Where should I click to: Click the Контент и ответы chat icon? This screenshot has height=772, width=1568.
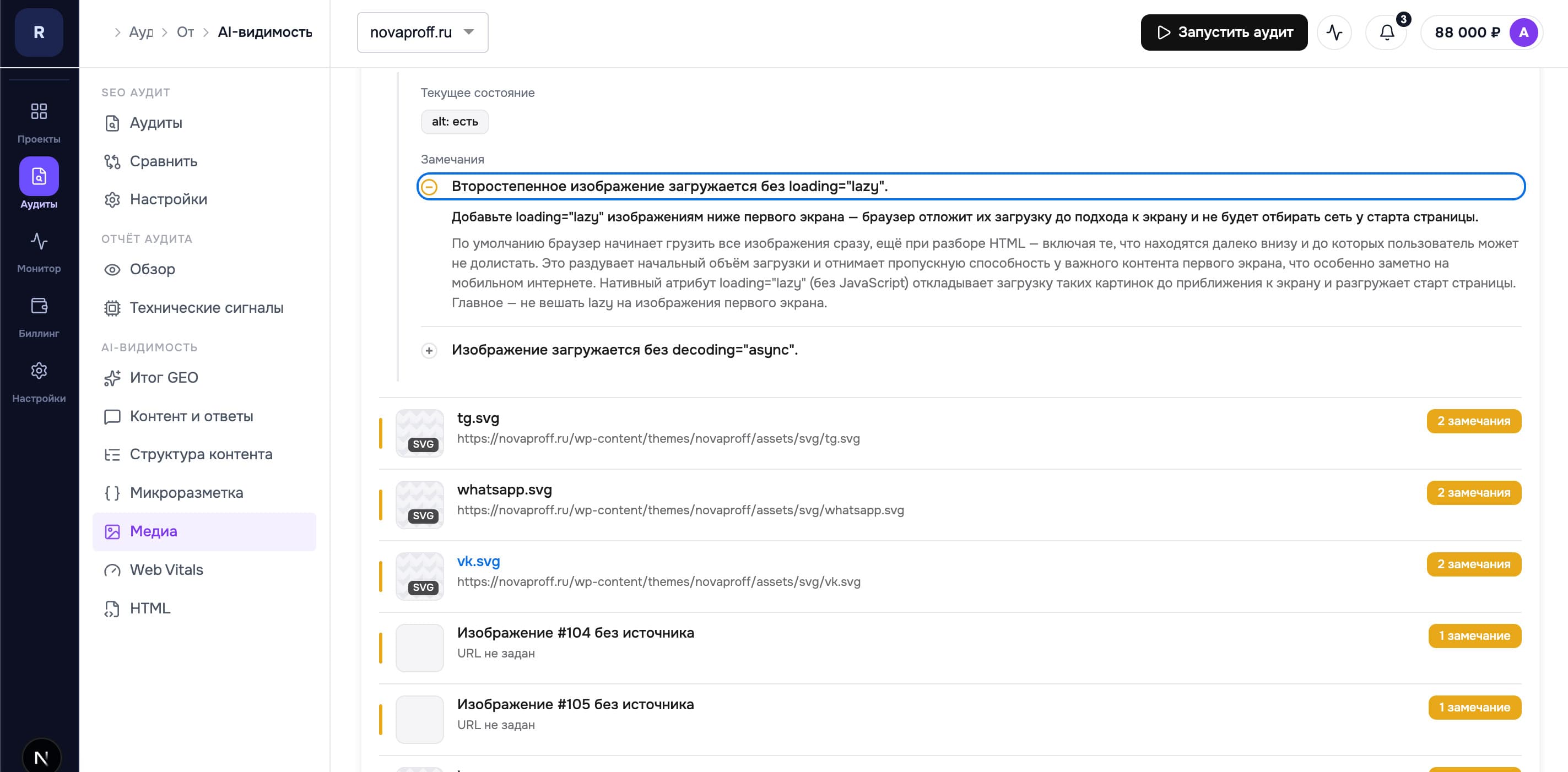[x=112, y=417]
